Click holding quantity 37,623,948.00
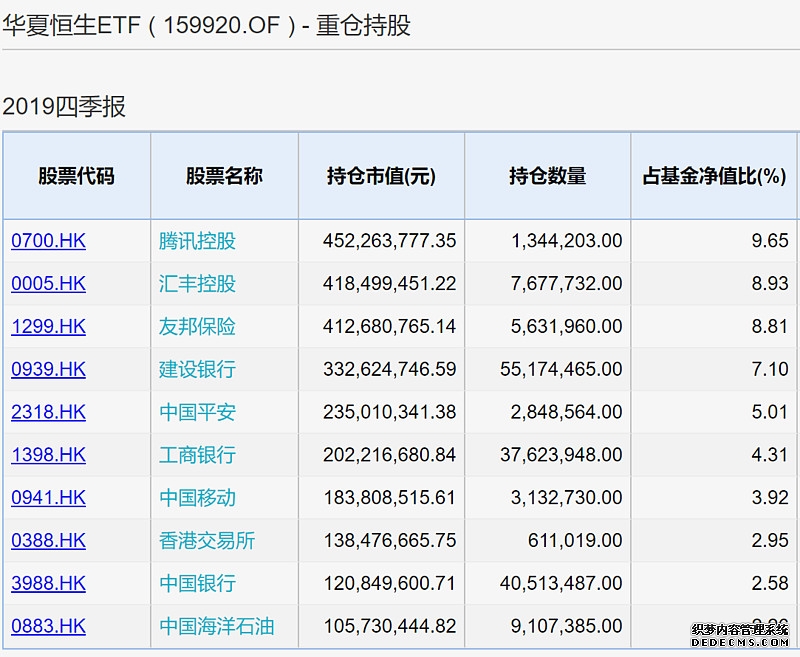Screen dimensions: 800x657 coord(561,455)
